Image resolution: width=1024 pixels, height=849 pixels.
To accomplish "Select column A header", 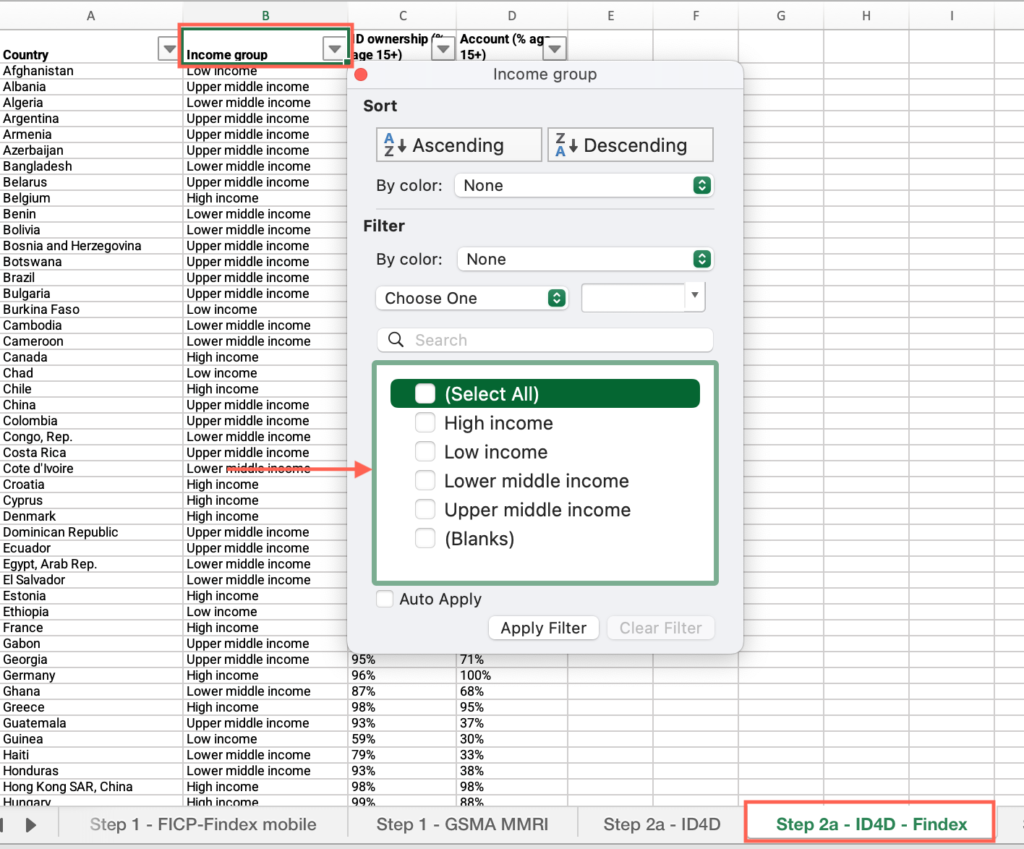I will click(91, 16).
